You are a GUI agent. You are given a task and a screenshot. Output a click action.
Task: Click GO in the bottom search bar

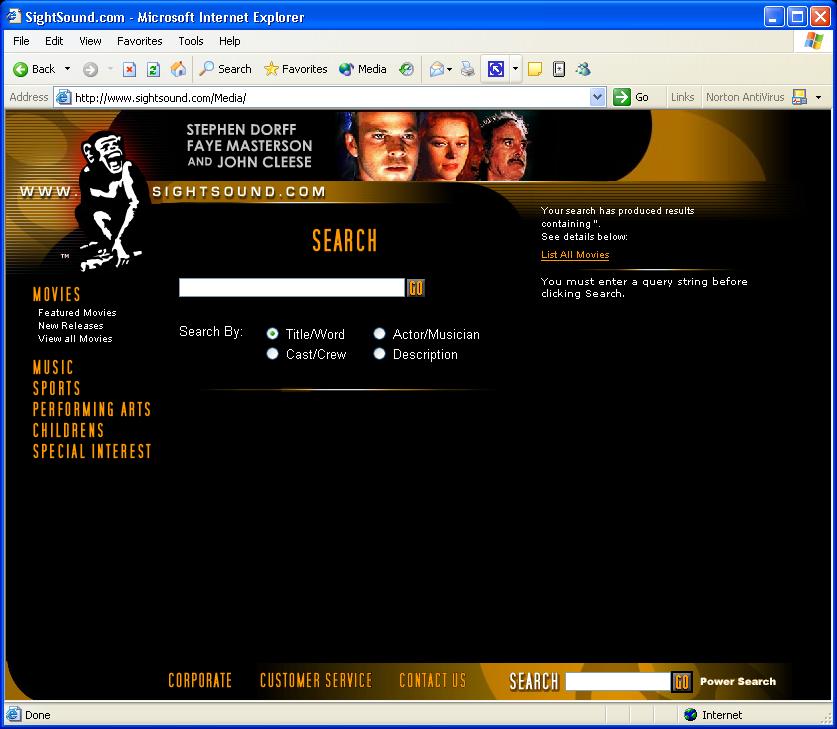tap(682, 682)
